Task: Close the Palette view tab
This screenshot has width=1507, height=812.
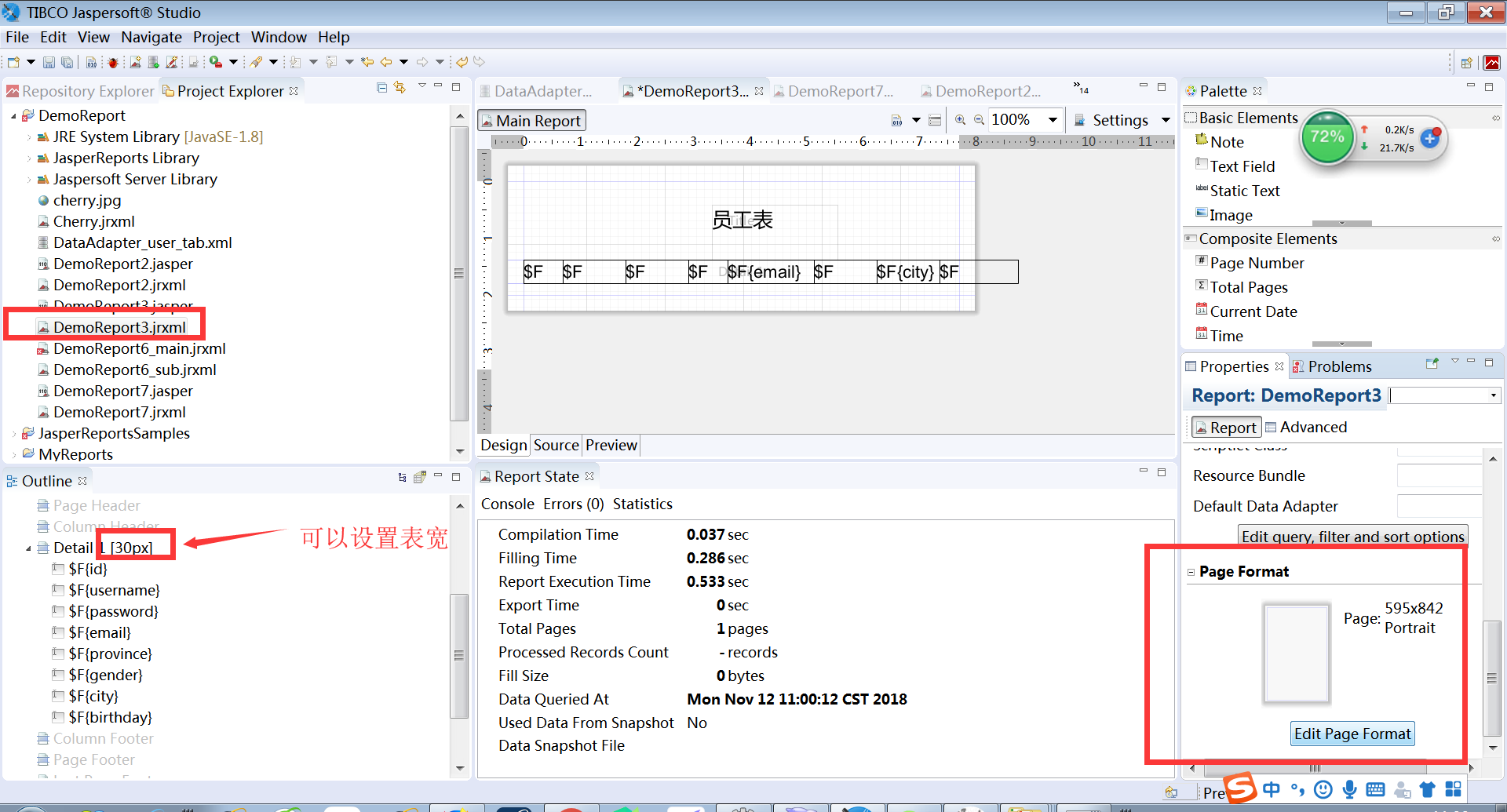Action: (1257, 91)
